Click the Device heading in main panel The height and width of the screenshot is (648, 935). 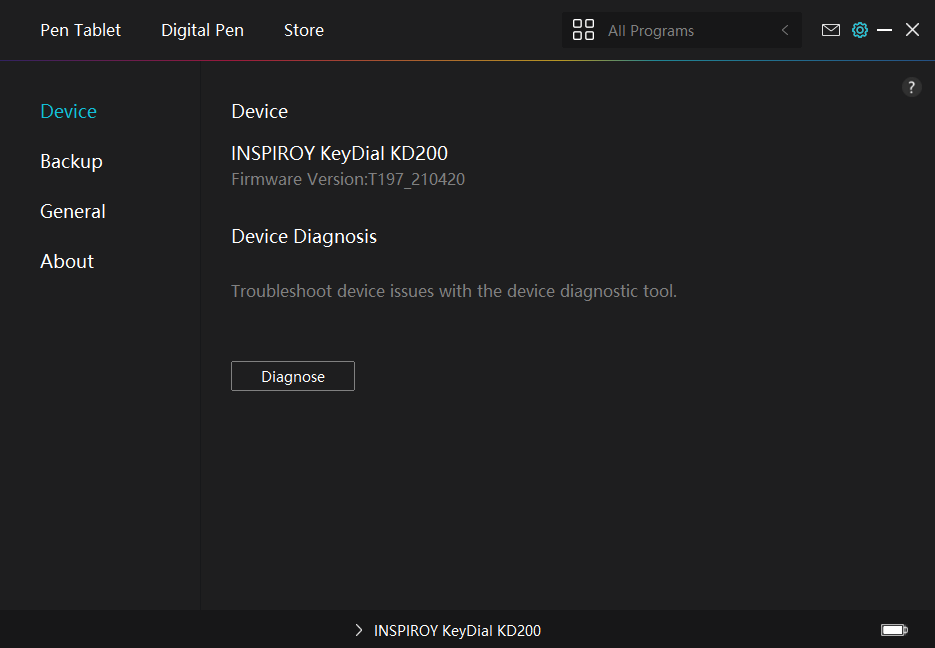tap(259, 111)
